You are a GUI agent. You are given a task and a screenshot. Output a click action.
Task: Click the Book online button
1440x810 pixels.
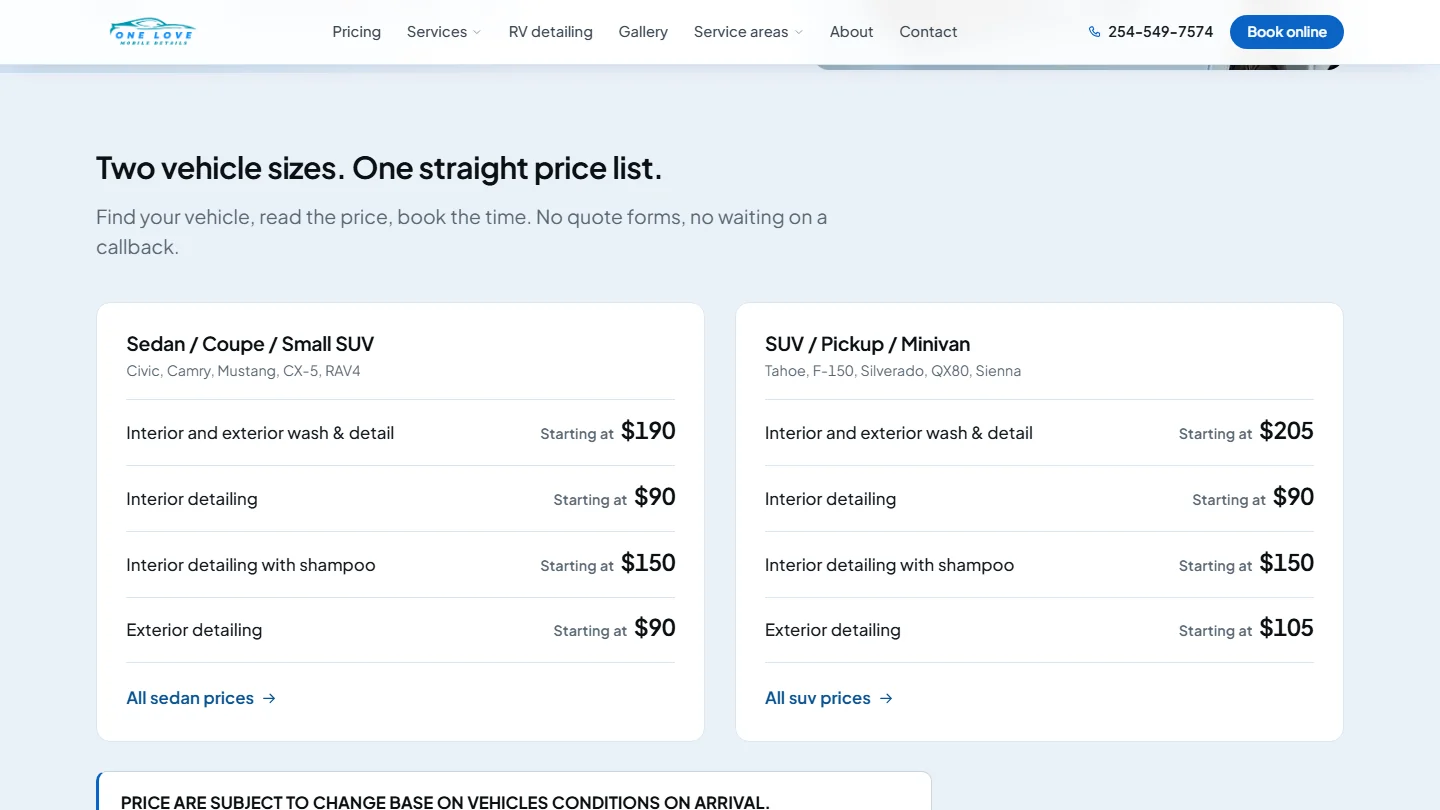(1286, 32)
